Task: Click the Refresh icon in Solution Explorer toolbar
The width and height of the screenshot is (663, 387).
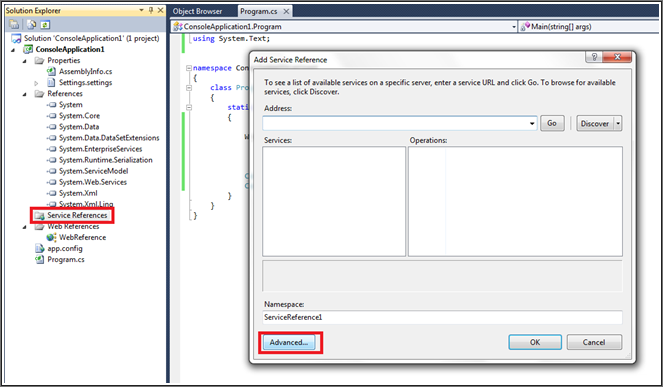Action: pos(44,25)
